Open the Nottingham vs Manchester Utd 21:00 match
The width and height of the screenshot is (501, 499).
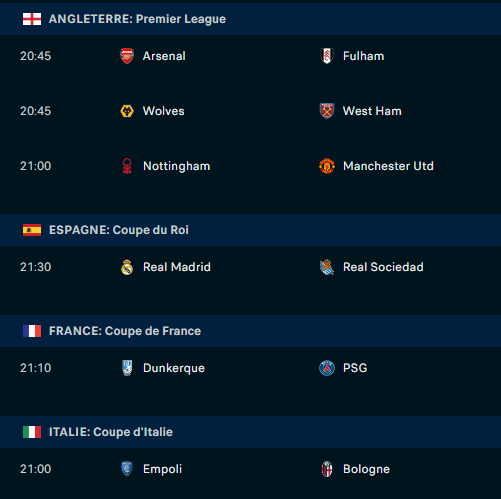pyautogui.click(x=250, y=166)
